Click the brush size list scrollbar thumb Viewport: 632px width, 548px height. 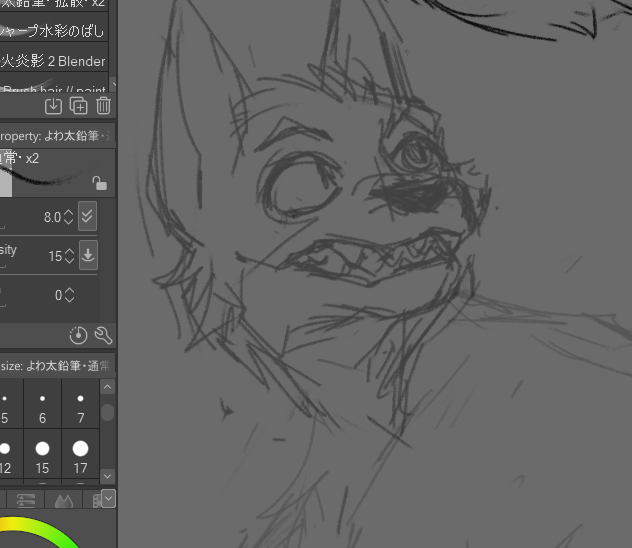[x=107, y=413]
